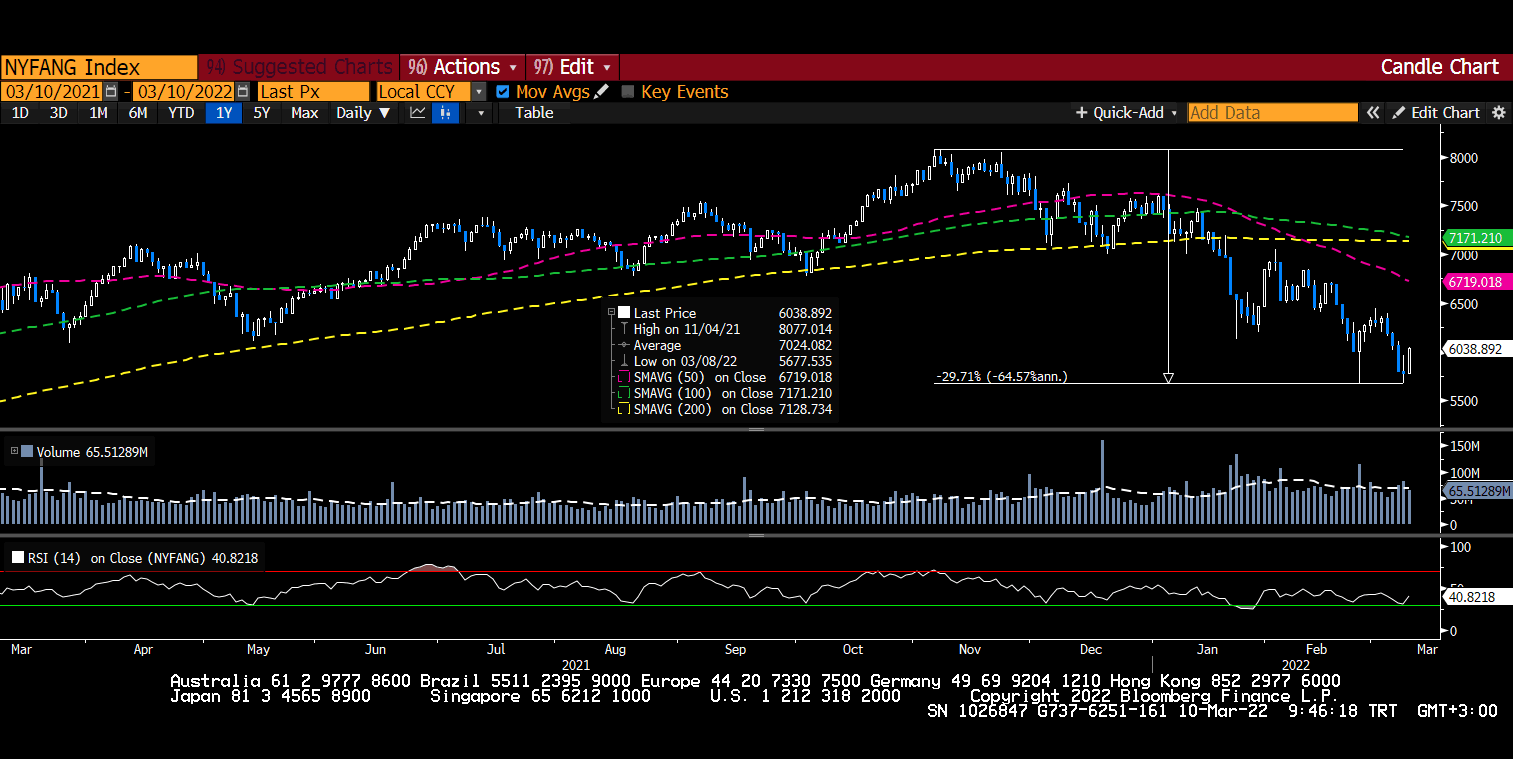Open chart type dropdown arrow
Image resolution: width=1513 pixels, height=759 pixels.
click(x=480, y=113)
